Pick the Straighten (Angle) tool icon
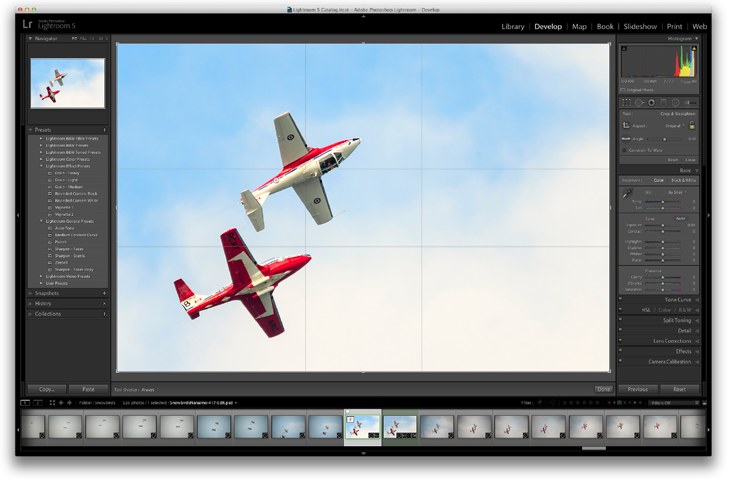The height and width of the screenshot is (483, 731). click(x=626, y=138)
